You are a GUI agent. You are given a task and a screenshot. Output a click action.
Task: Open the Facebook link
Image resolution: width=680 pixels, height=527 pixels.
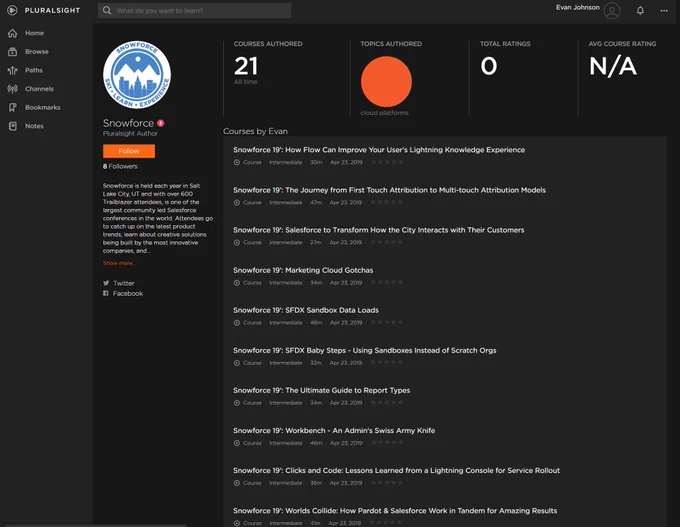[128, 294]
